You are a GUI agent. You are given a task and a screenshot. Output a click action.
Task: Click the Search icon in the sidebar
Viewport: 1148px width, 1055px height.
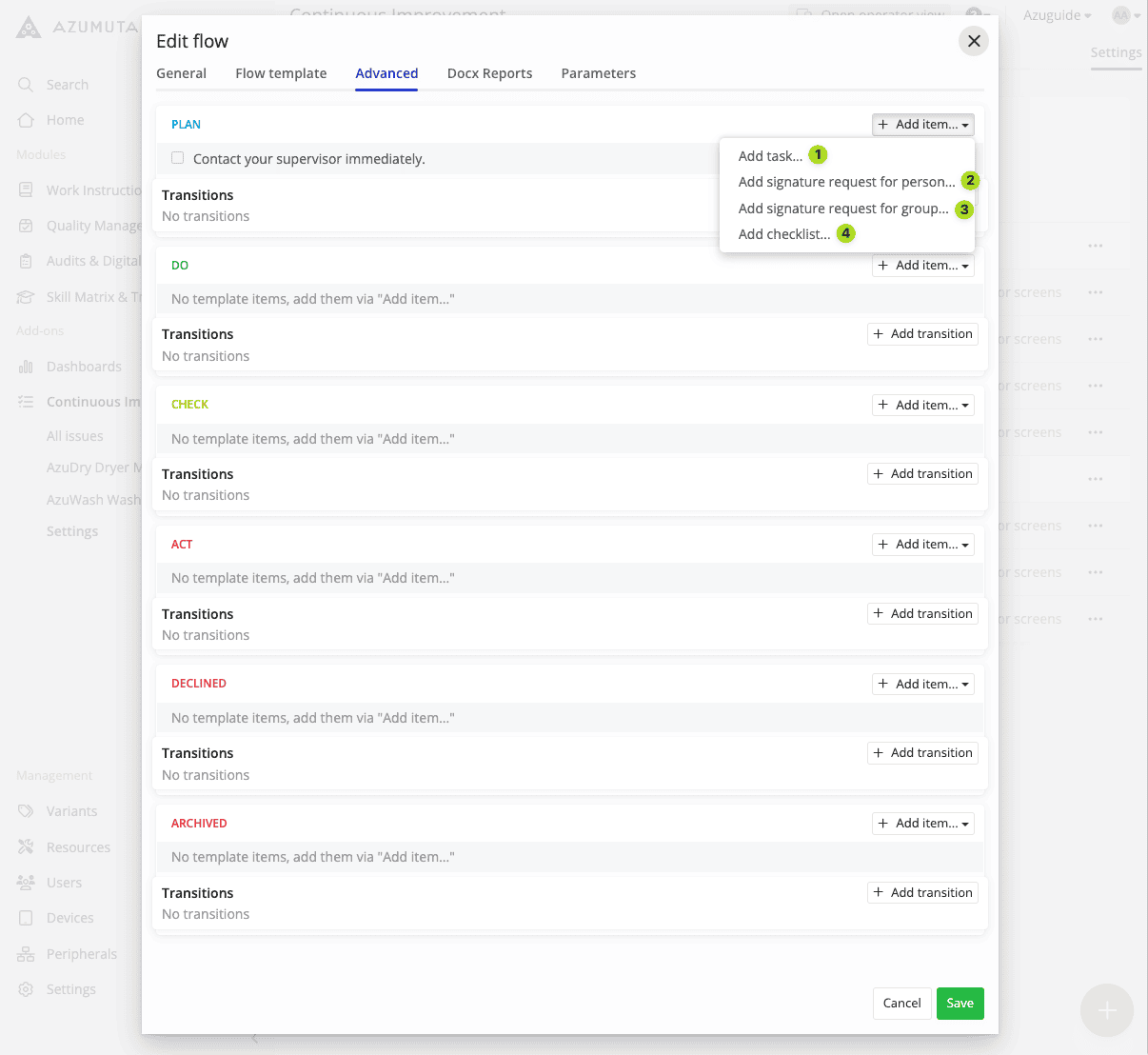(x=26, y=85)
